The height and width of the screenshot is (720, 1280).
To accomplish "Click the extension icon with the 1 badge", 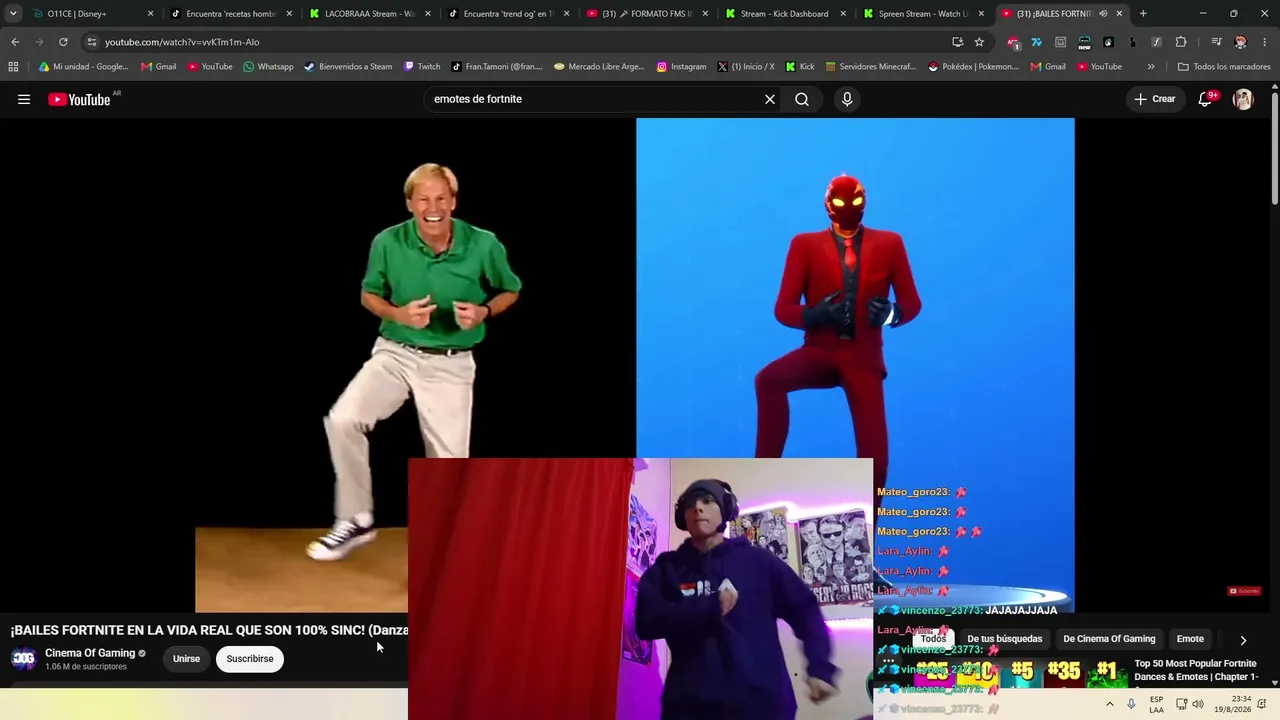I will click(x=1013, y=42).
